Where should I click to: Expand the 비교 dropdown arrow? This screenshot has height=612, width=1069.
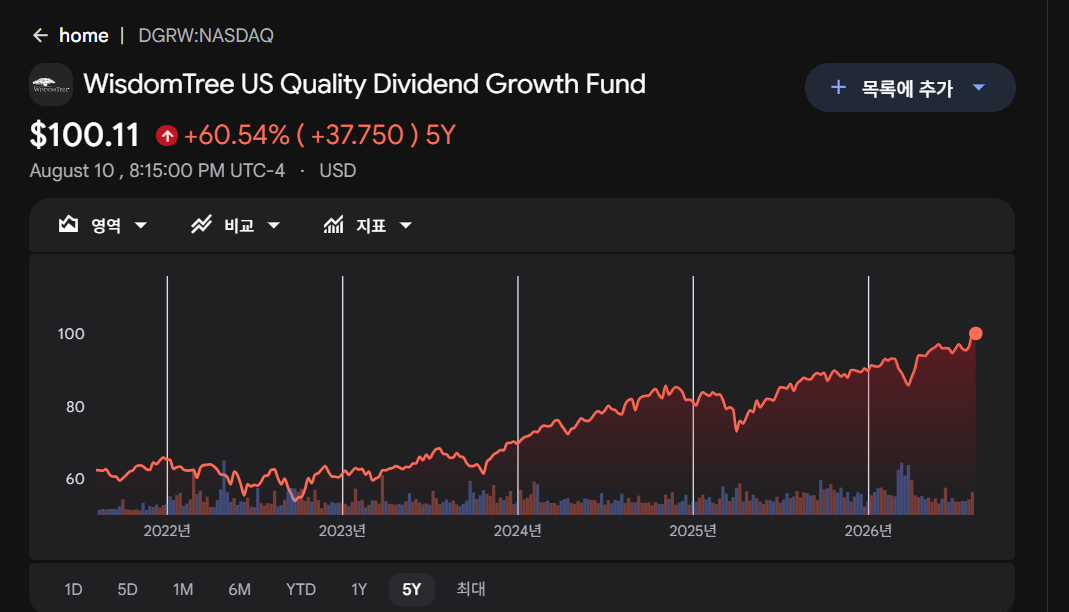pyautogui.click(x=274, y=226)
